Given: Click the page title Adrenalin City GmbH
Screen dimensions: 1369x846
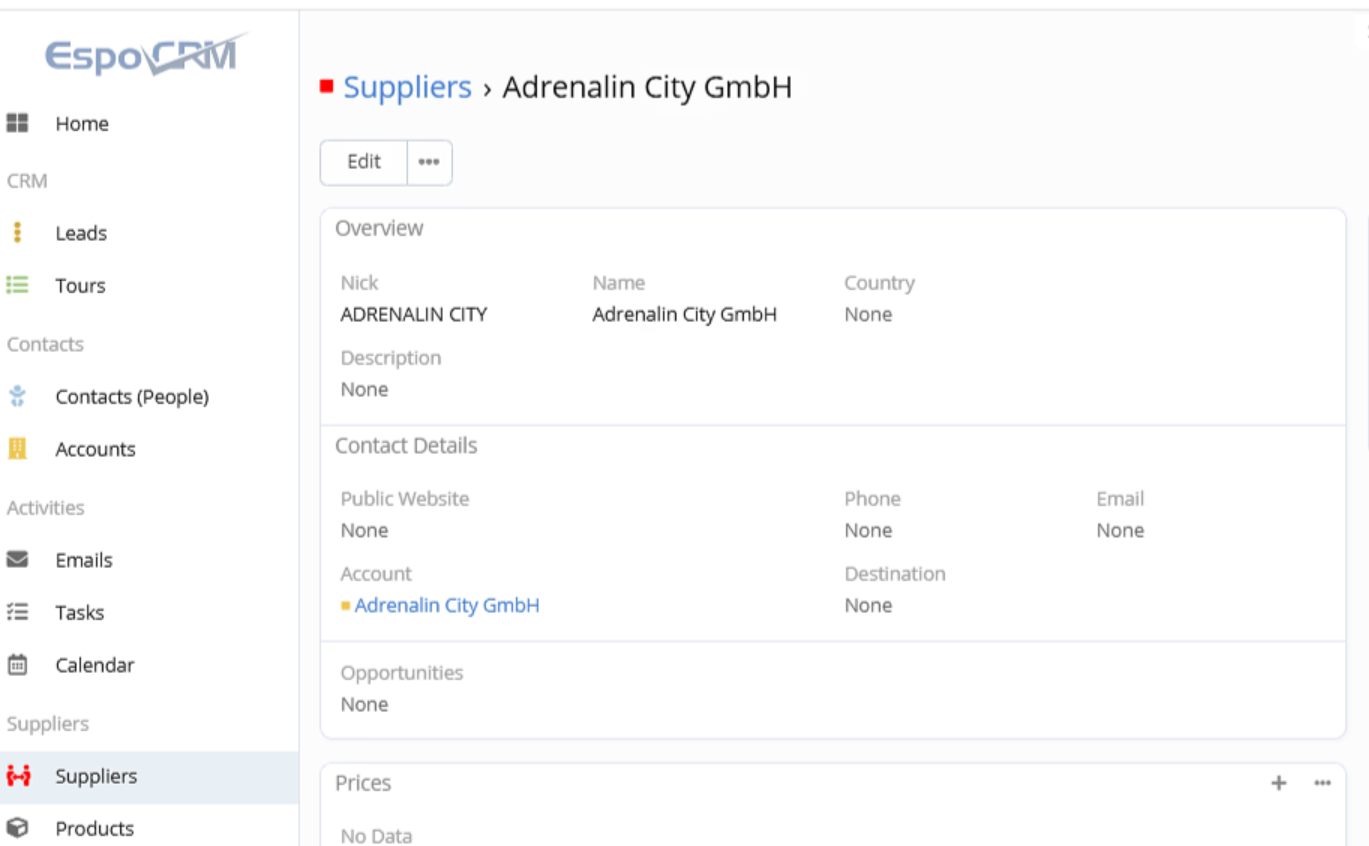Looking at the screenshot, I should pos(647,87).
